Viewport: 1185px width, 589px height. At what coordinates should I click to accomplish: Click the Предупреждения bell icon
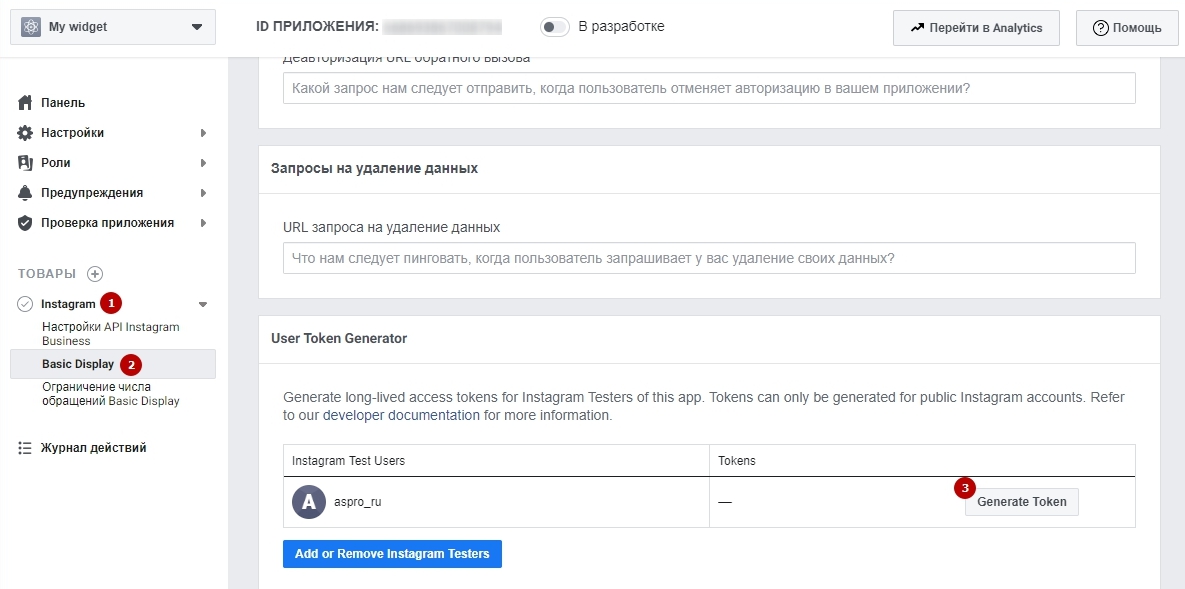[26, 193]
